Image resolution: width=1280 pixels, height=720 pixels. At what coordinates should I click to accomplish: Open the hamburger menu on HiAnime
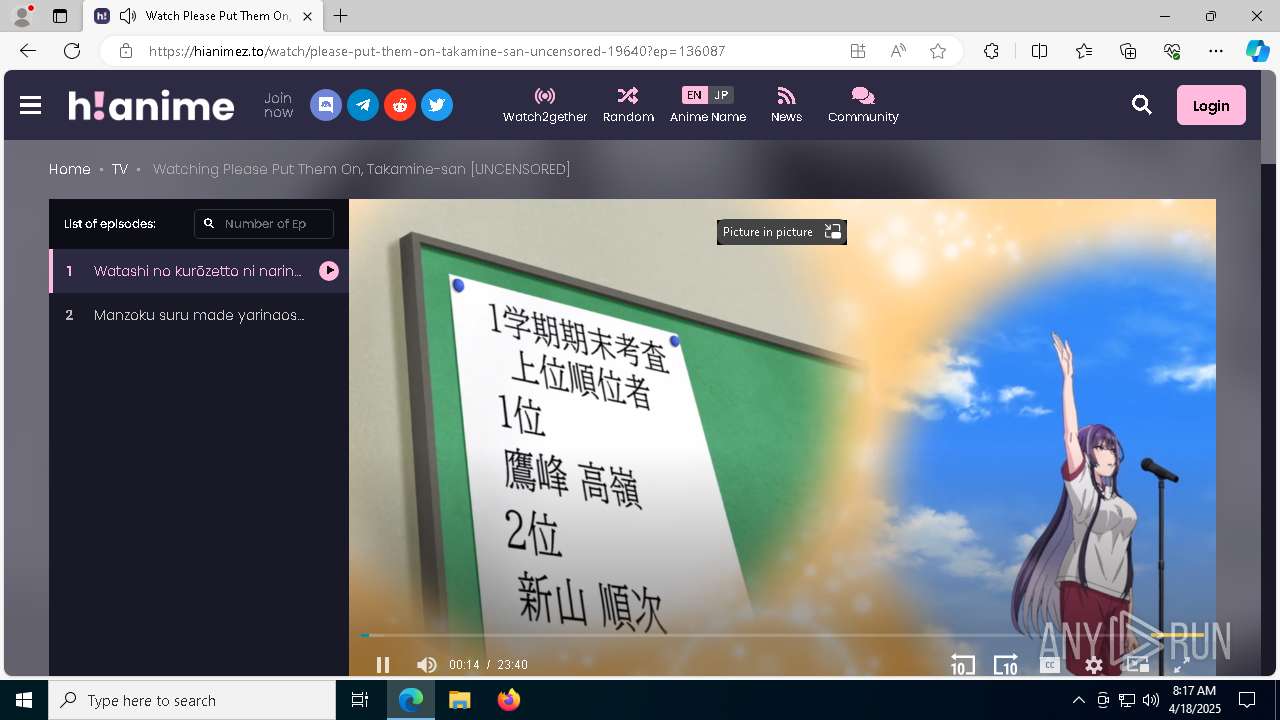tap(30, 105)
